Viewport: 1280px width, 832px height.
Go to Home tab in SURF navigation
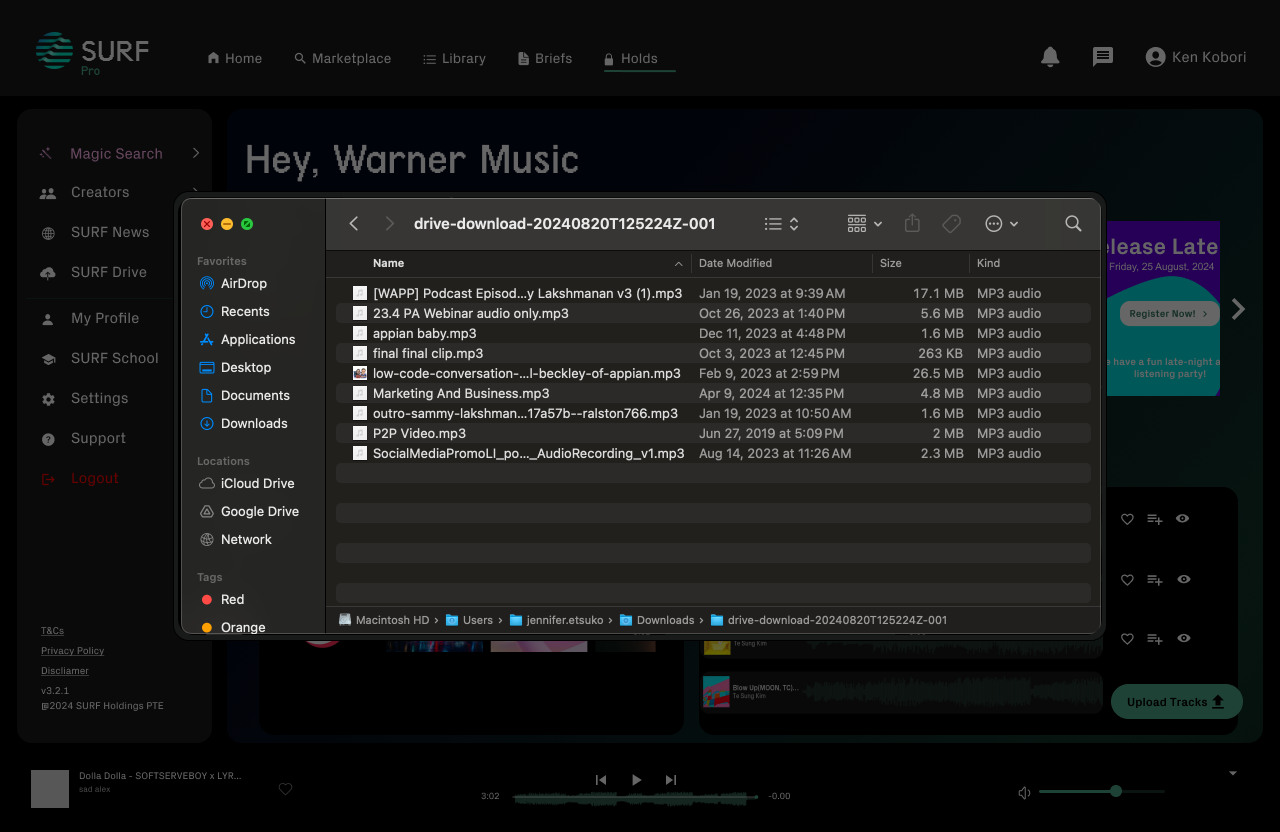tap(234, 58)
